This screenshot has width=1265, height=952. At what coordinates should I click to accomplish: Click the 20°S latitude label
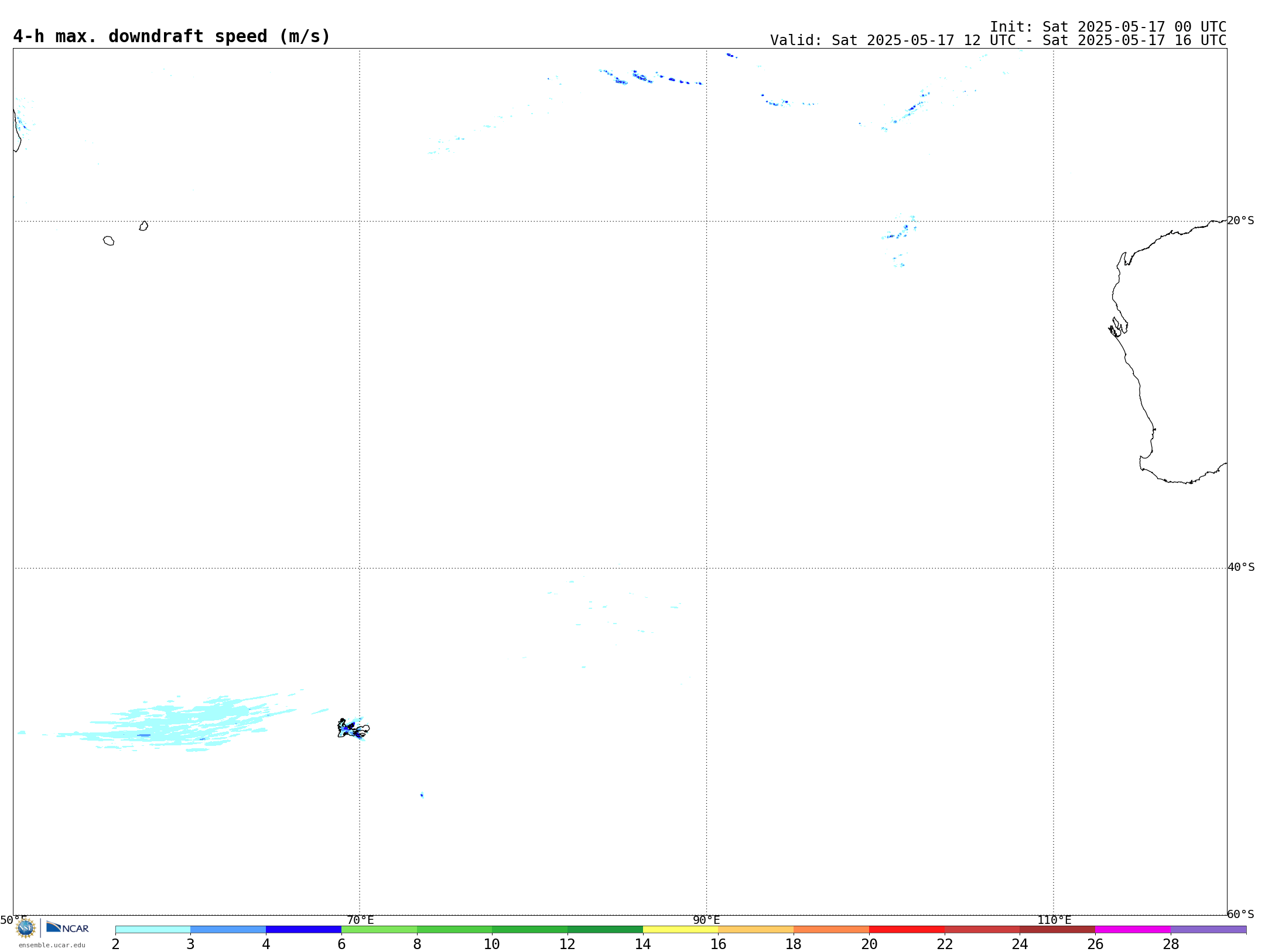tap(1241, 221)
